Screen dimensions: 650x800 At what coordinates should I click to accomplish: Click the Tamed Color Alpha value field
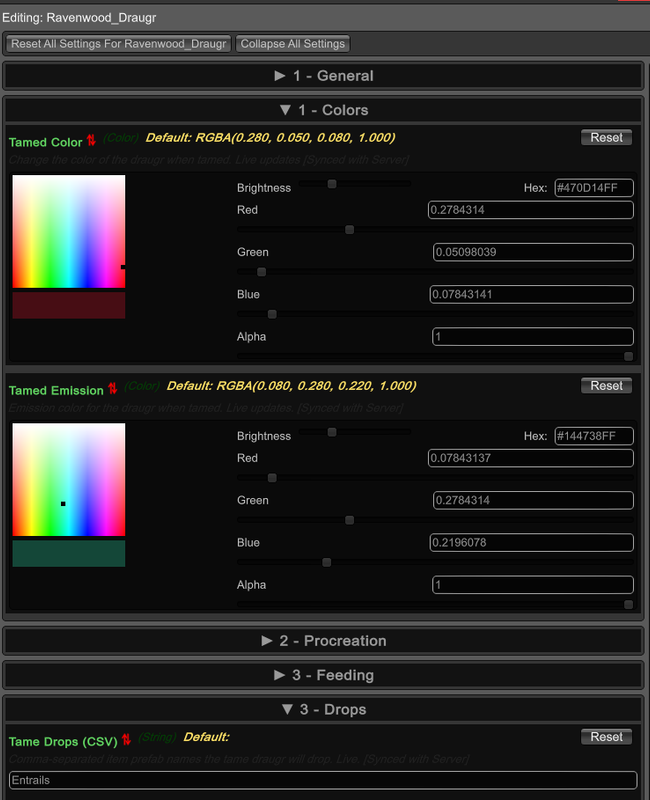(x=533, y=337)
